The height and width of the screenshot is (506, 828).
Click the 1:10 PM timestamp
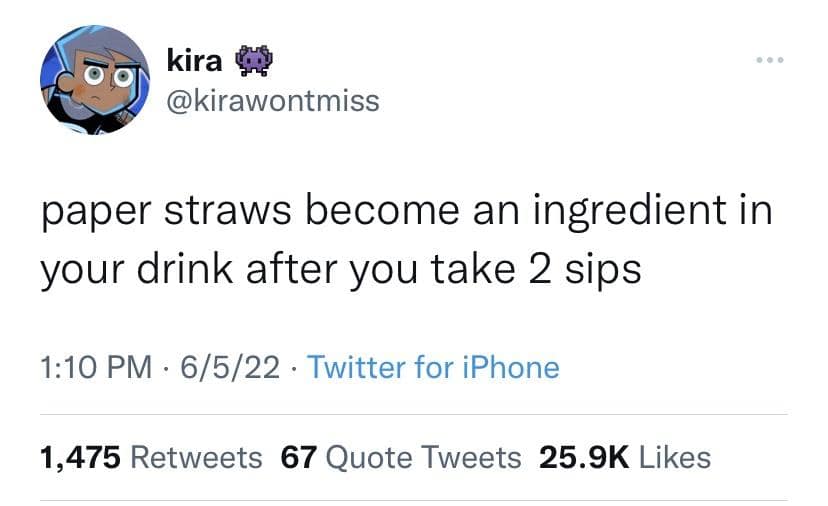(98, 368)
